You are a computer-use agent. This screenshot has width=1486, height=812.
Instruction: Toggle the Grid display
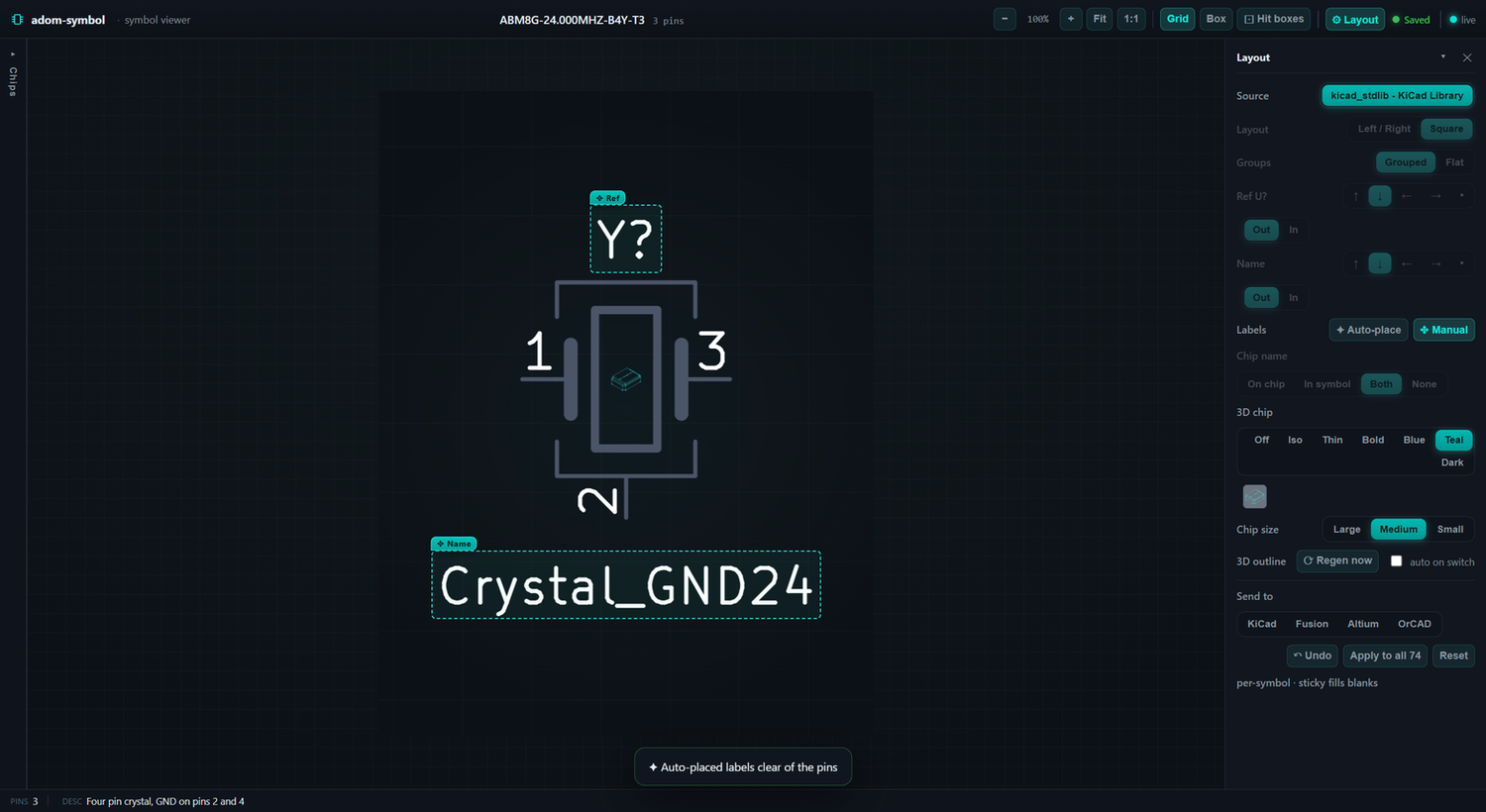click(1178, 19)
